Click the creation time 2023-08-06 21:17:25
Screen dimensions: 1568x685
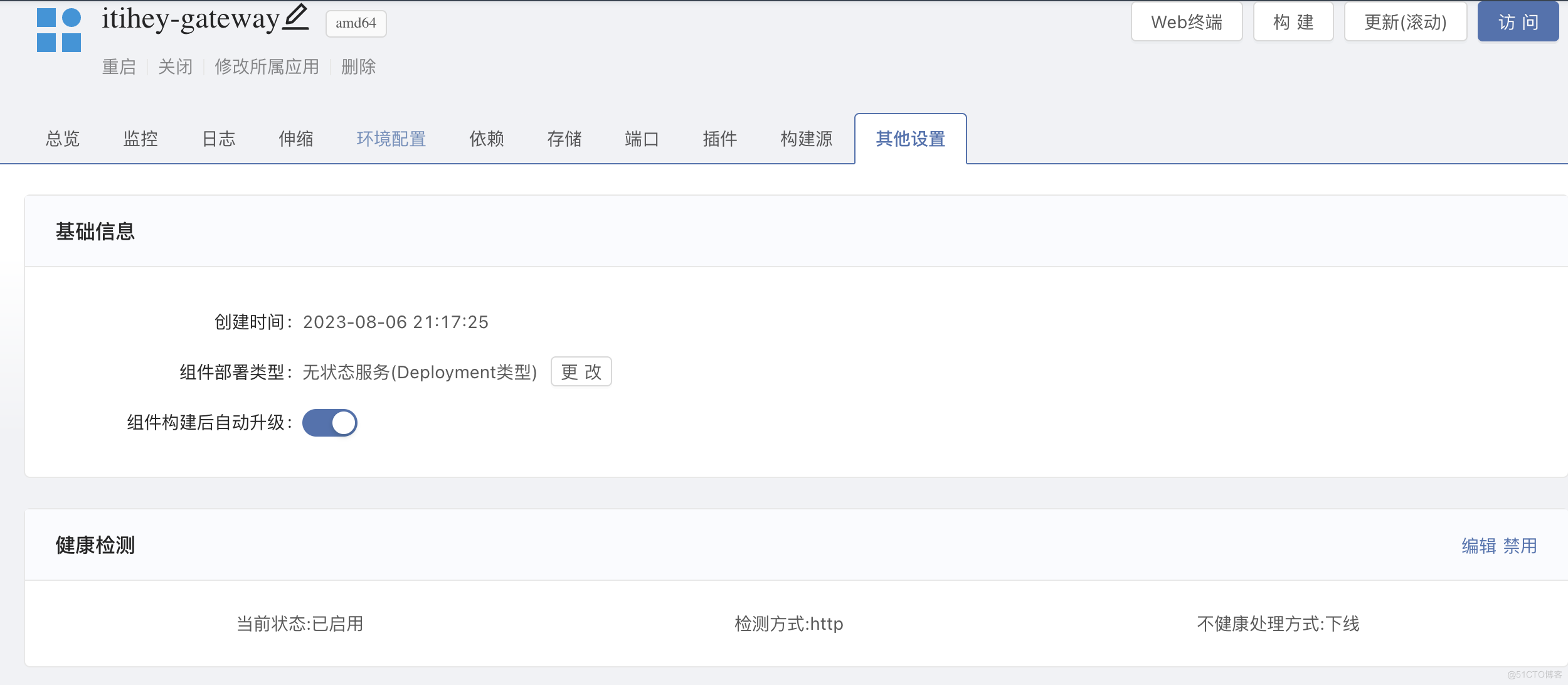click(x=396, y=322)
